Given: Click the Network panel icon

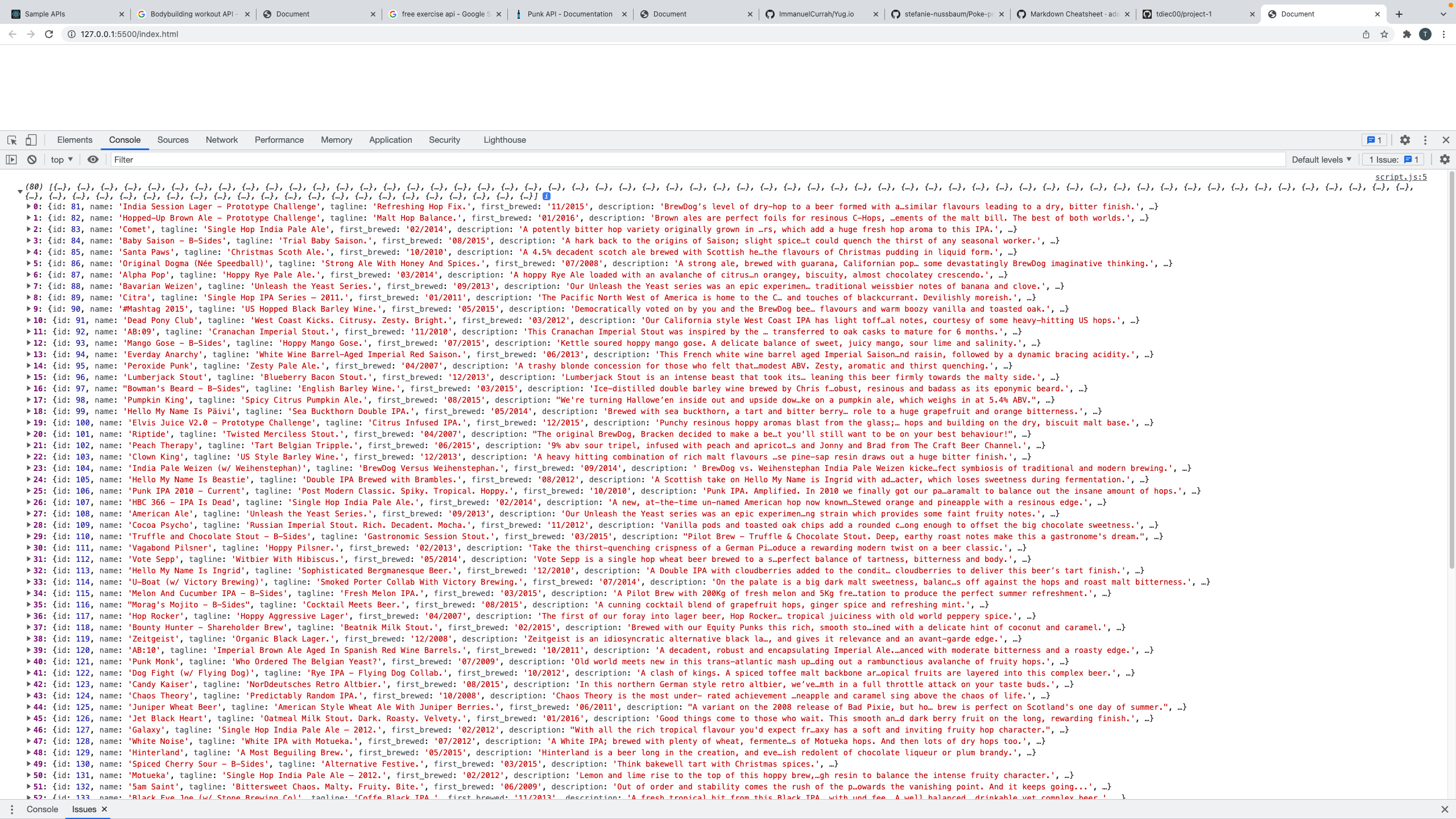Looking at the screenshot, I should (x=221, y=139).
